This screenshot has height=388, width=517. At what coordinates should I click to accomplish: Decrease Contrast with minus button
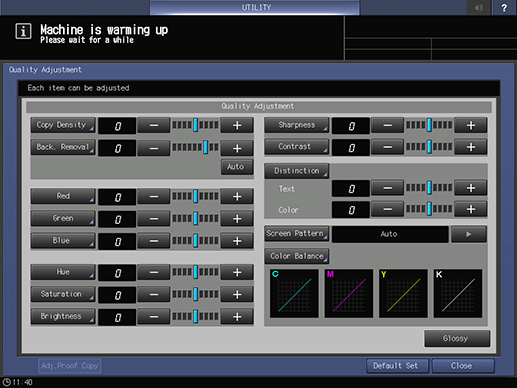(387, 147)
